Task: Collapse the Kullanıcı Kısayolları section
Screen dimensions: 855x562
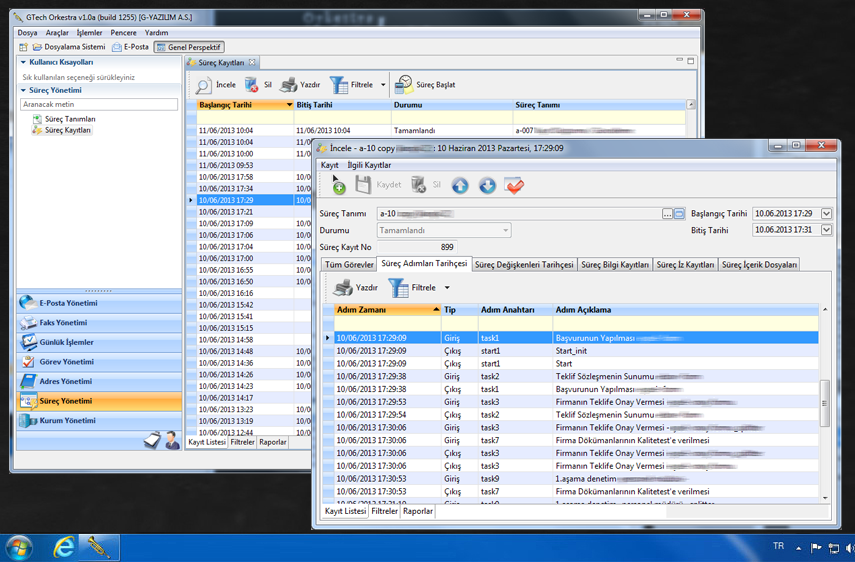Action: click(24, 62)
